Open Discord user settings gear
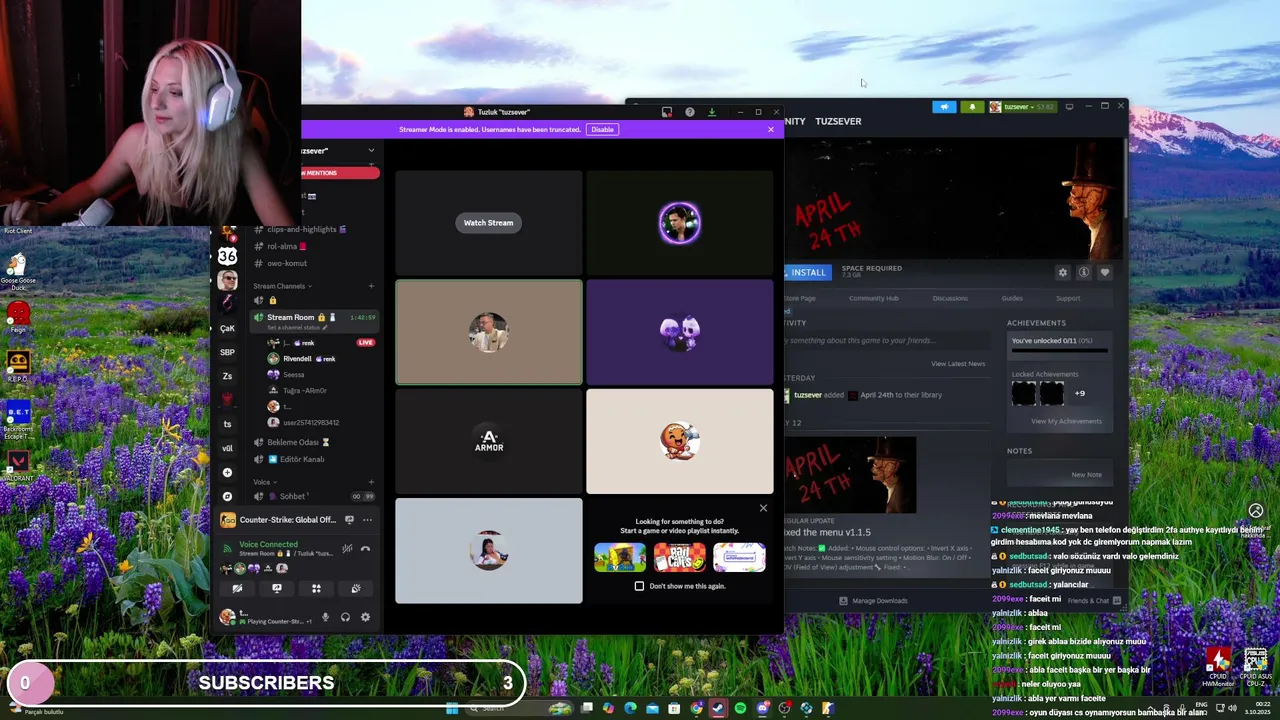Image resolution: width=1280 pixels, height=720 pixels. (365, 617)
